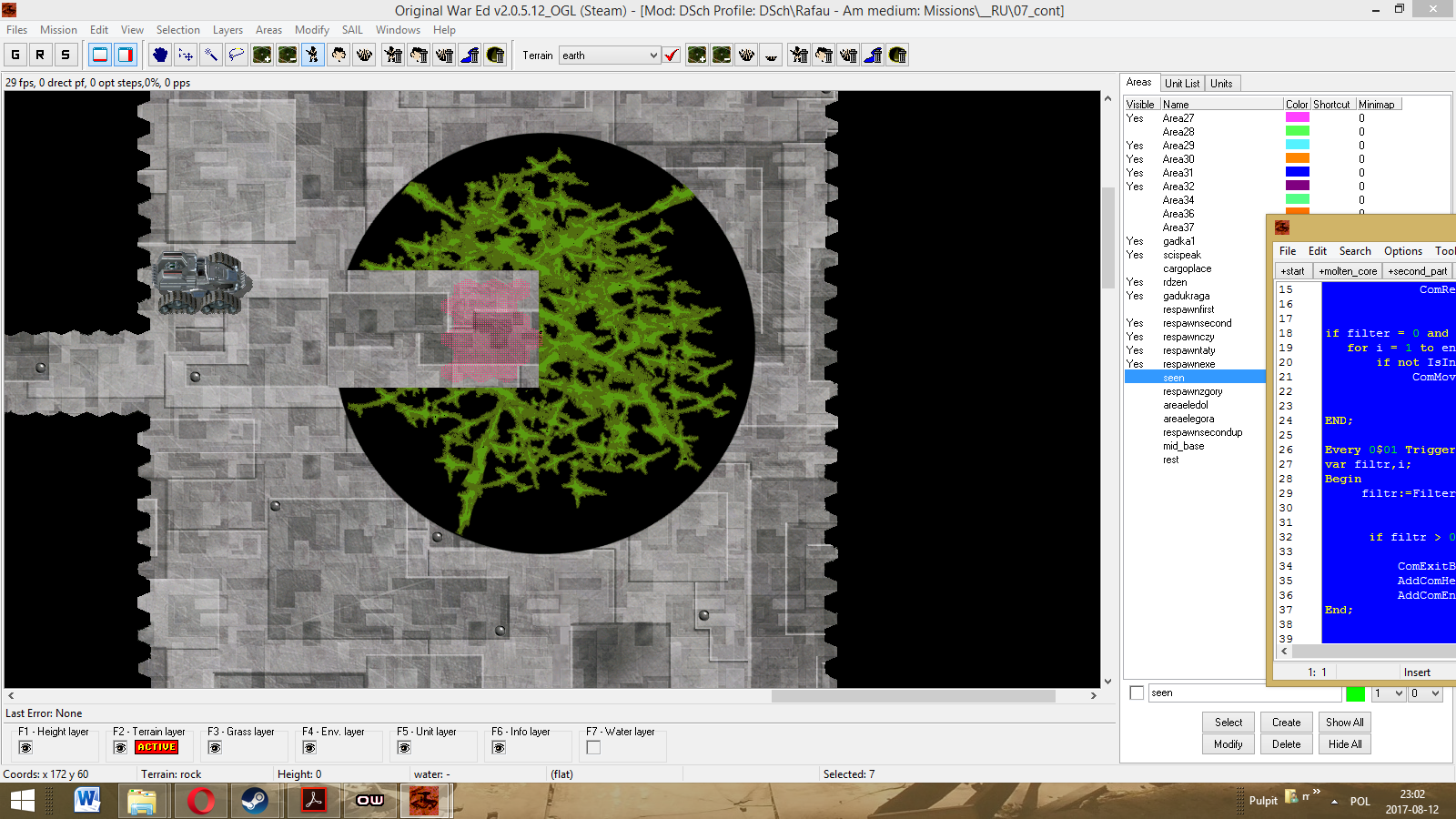The image size is (1456, 819).
Task: Click the R mode toolbar button
Action: click(40, 55)
